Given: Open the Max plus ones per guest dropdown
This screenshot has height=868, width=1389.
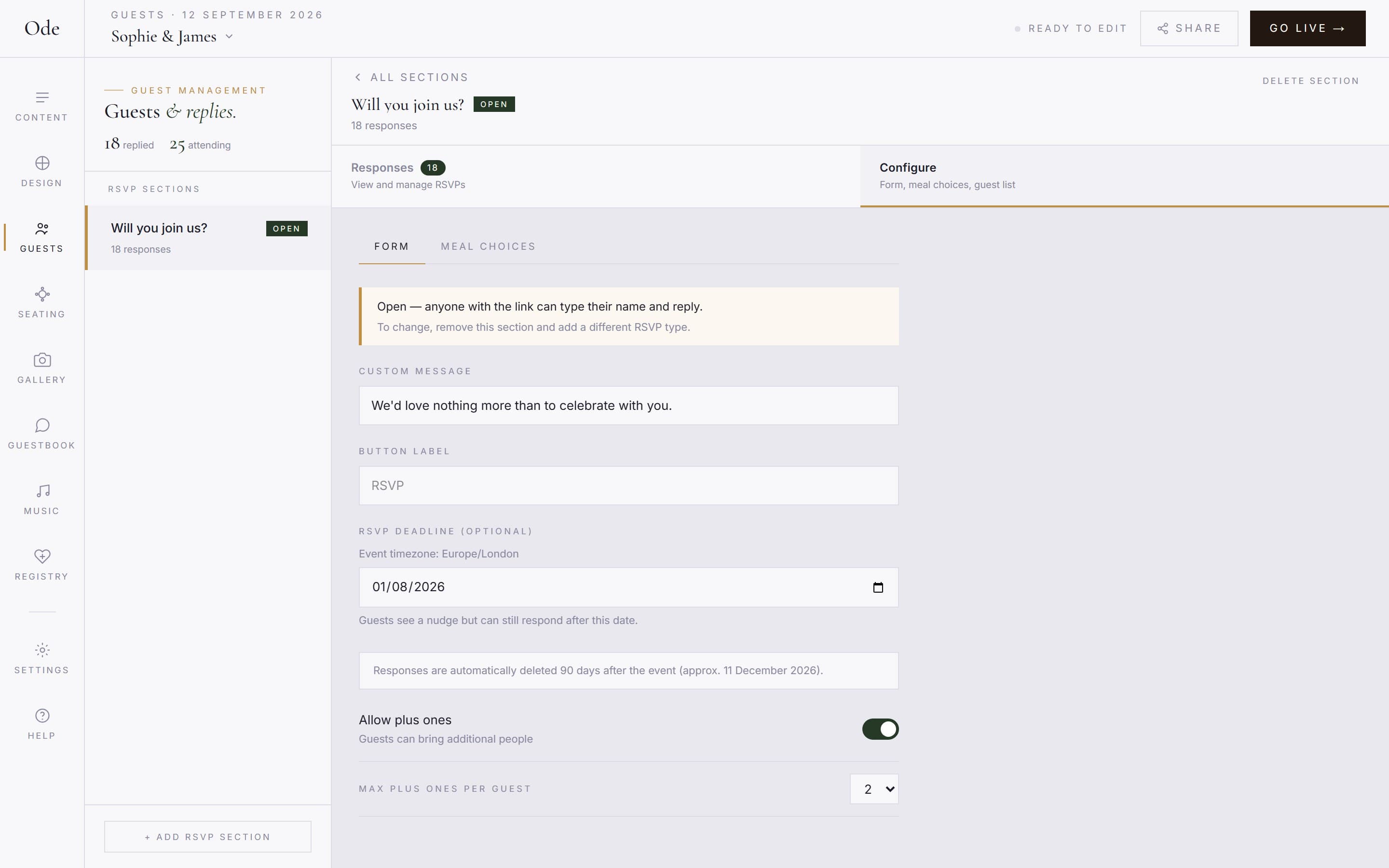Looking at the screenshot, I should 874,789.
